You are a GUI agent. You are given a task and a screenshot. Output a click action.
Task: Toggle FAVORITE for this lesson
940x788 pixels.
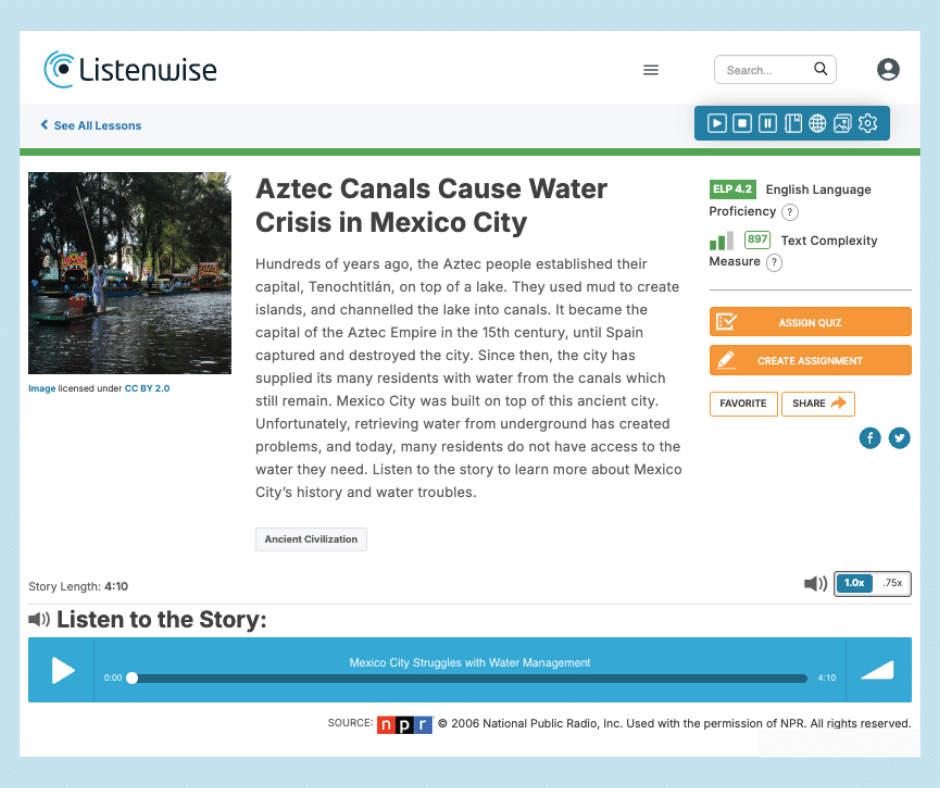point(743,403)
